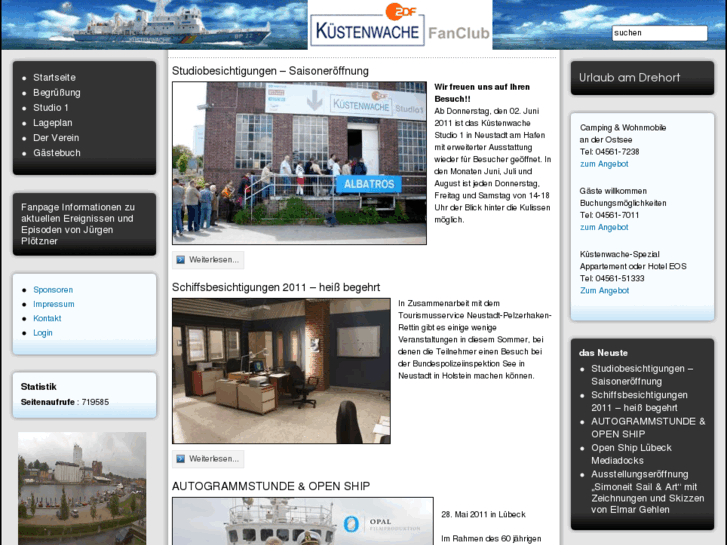Open the Gästebuch page
The width and height of the screenshot is (727, 545).
point(57,153)
